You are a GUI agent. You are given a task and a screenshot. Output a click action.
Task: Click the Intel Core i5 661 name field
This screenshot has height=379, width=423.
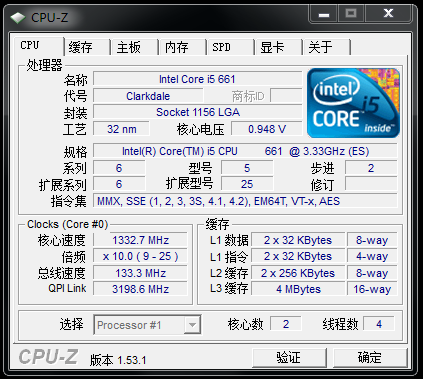[197, 79]
